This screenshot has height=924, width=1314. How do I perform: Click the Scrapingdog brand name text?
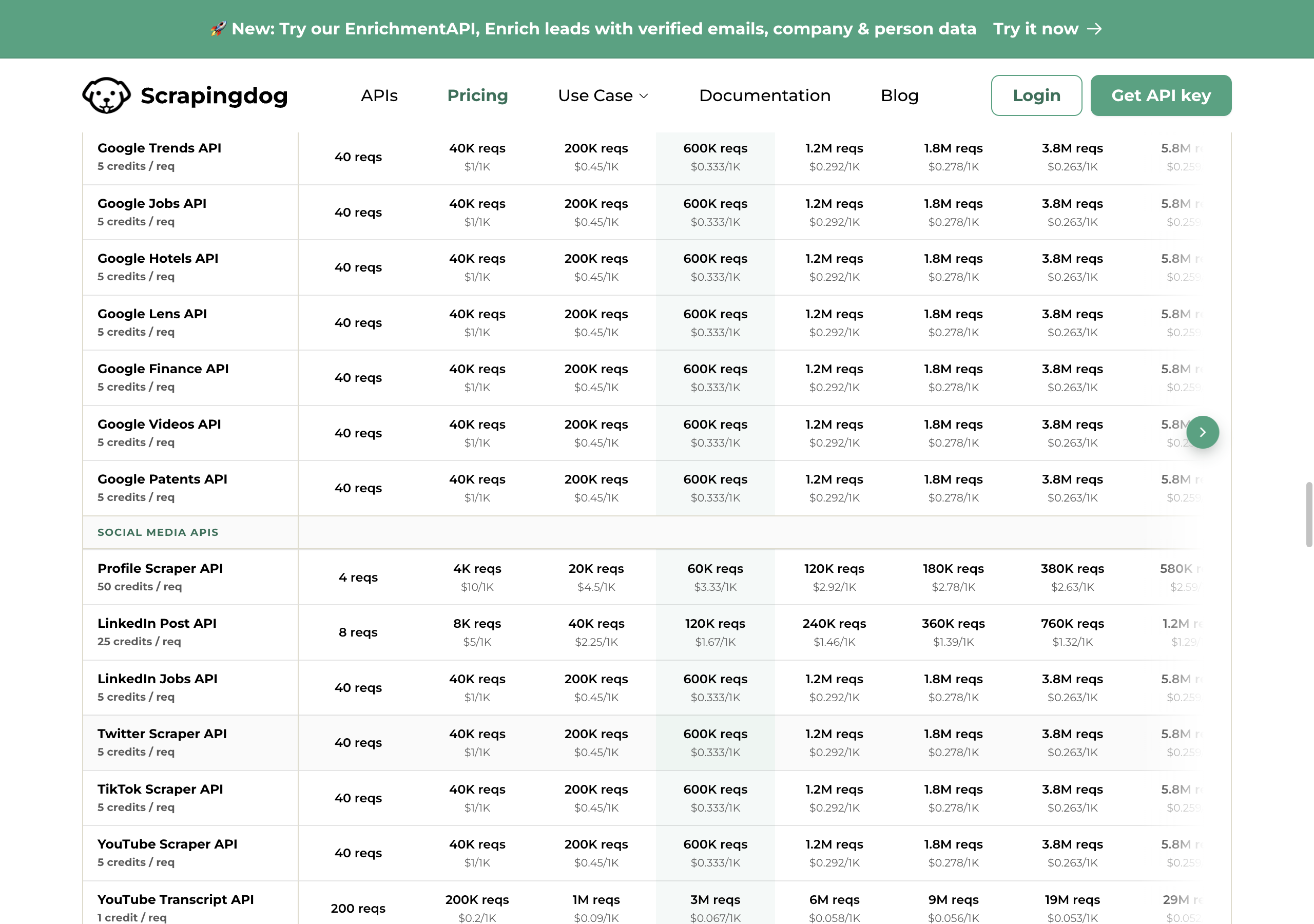click(214, 95)
